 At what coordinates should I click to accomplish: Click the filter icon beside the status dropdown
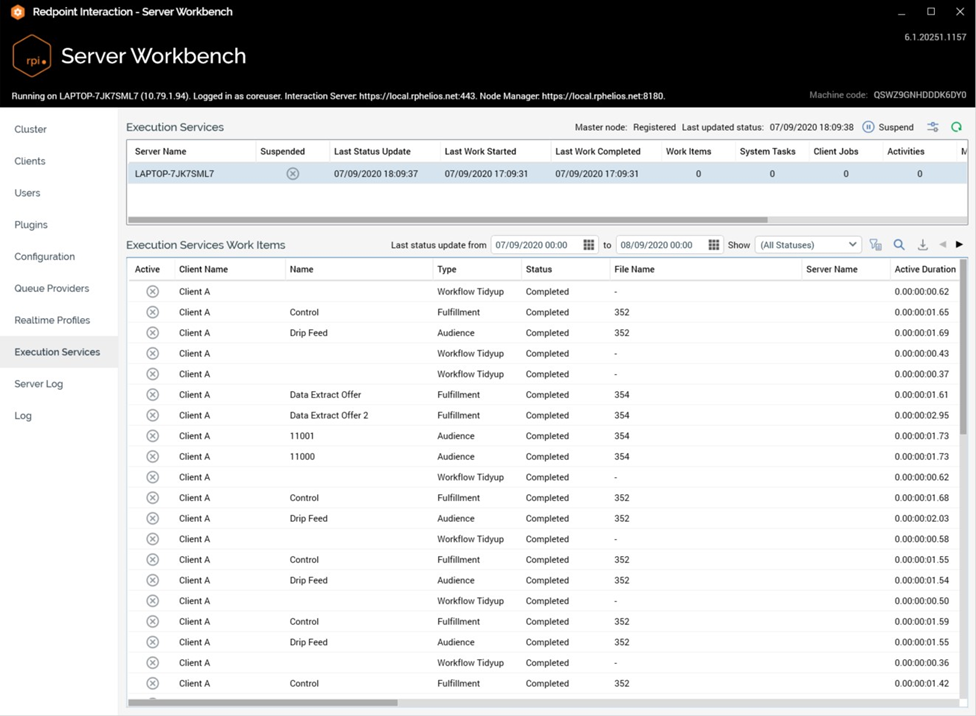[876, 245]
